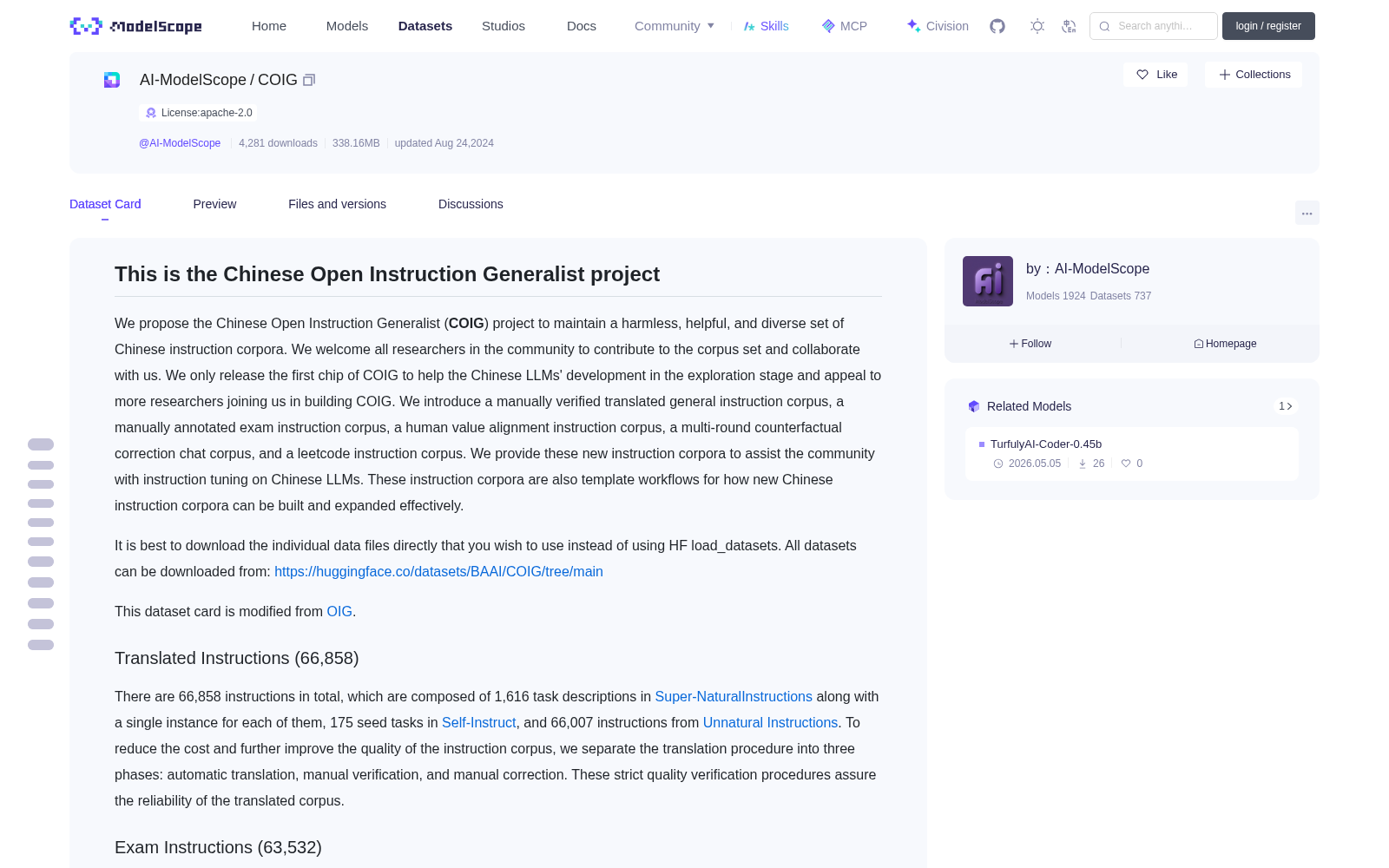The image size is (1389, 868).
Task: Open the Civision link
Action: click(947, 26)
